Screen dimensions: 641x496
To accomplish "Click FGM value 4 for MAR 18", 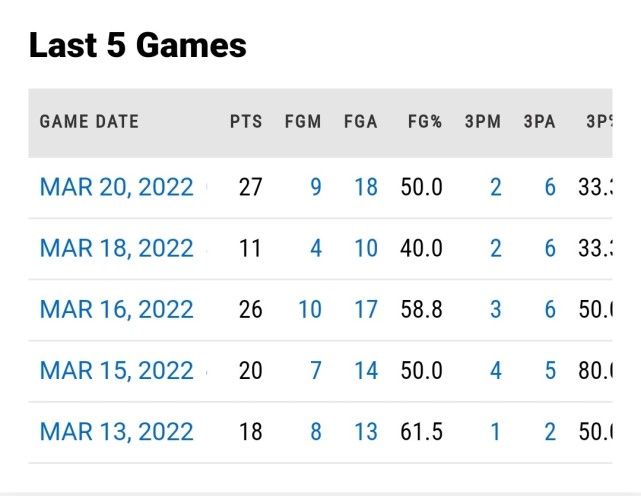I will [x=316, y=248].
